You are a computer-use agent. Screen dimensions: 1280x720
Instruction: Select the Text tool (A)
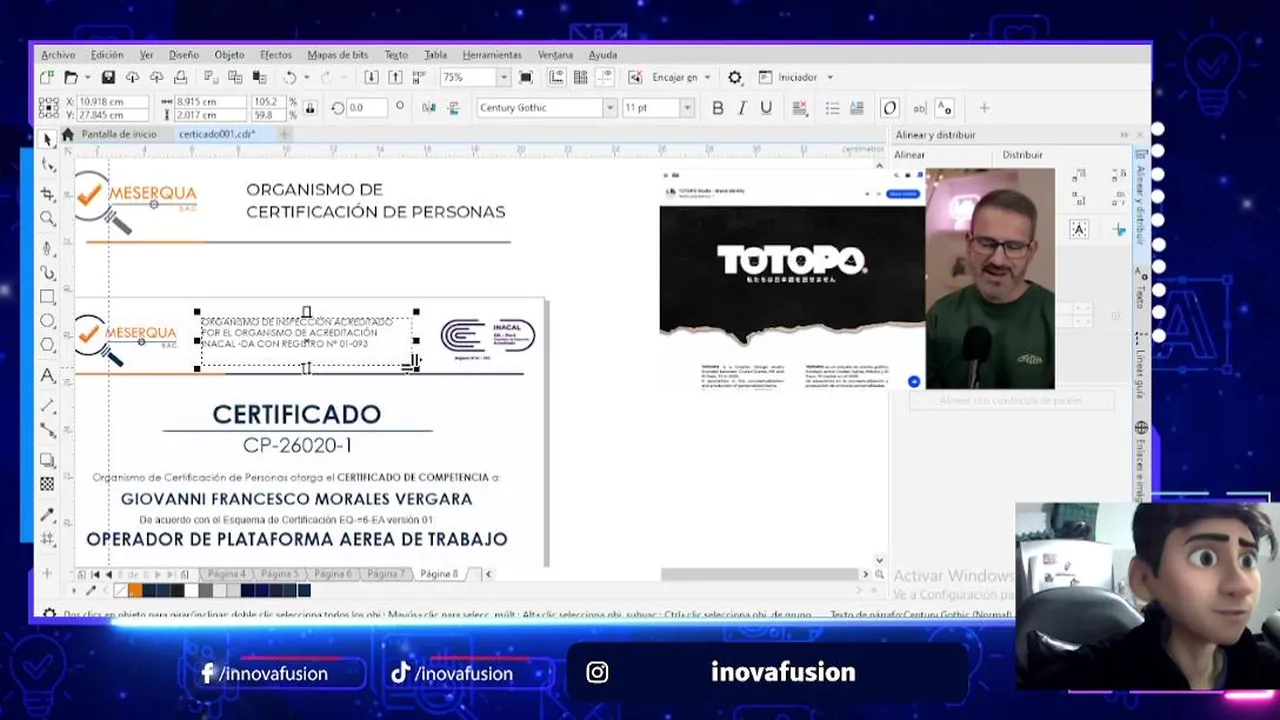tap(48, 376)
